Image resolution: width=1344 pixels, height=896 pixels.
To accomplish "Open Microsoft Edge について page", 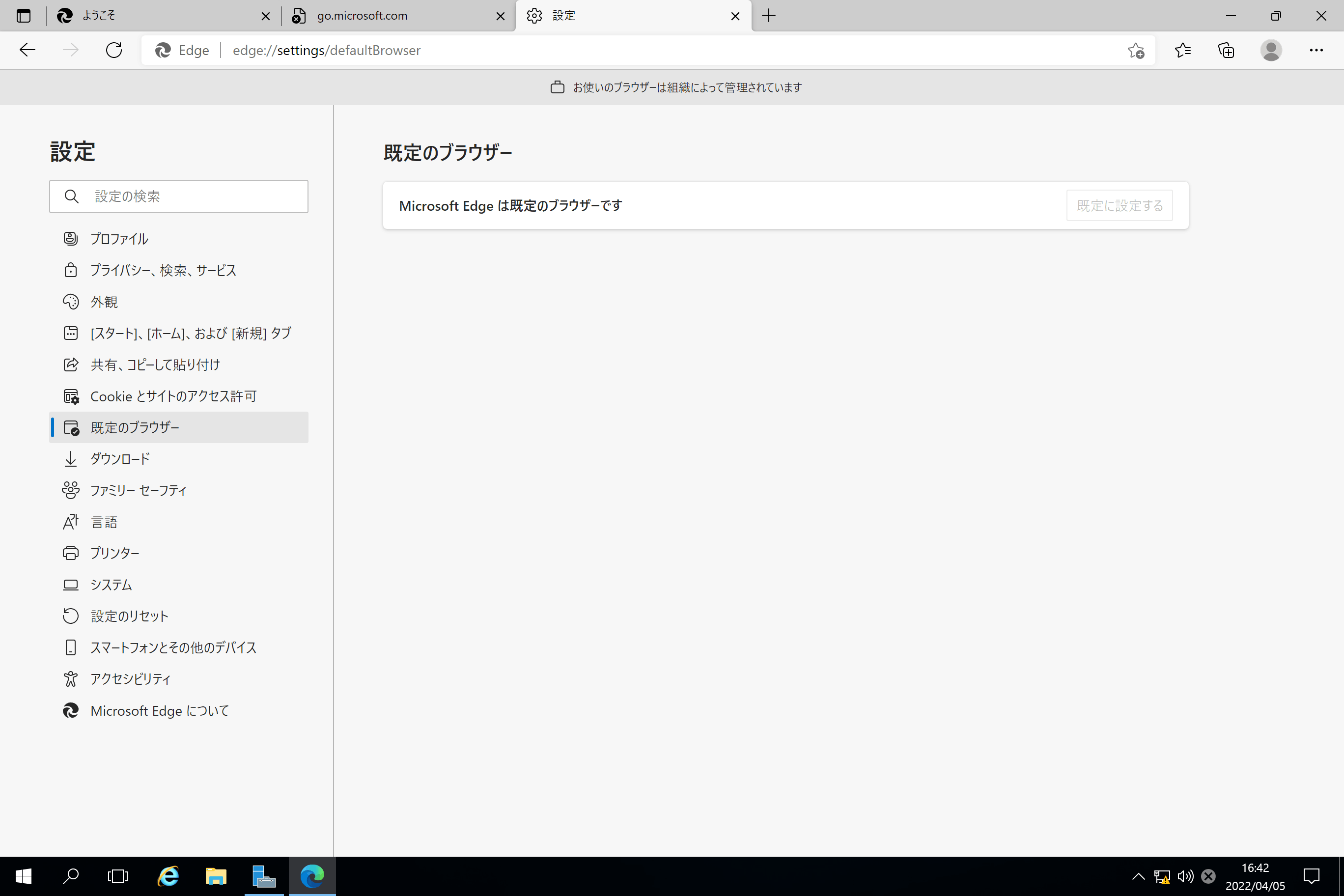I will coord(160,711).
